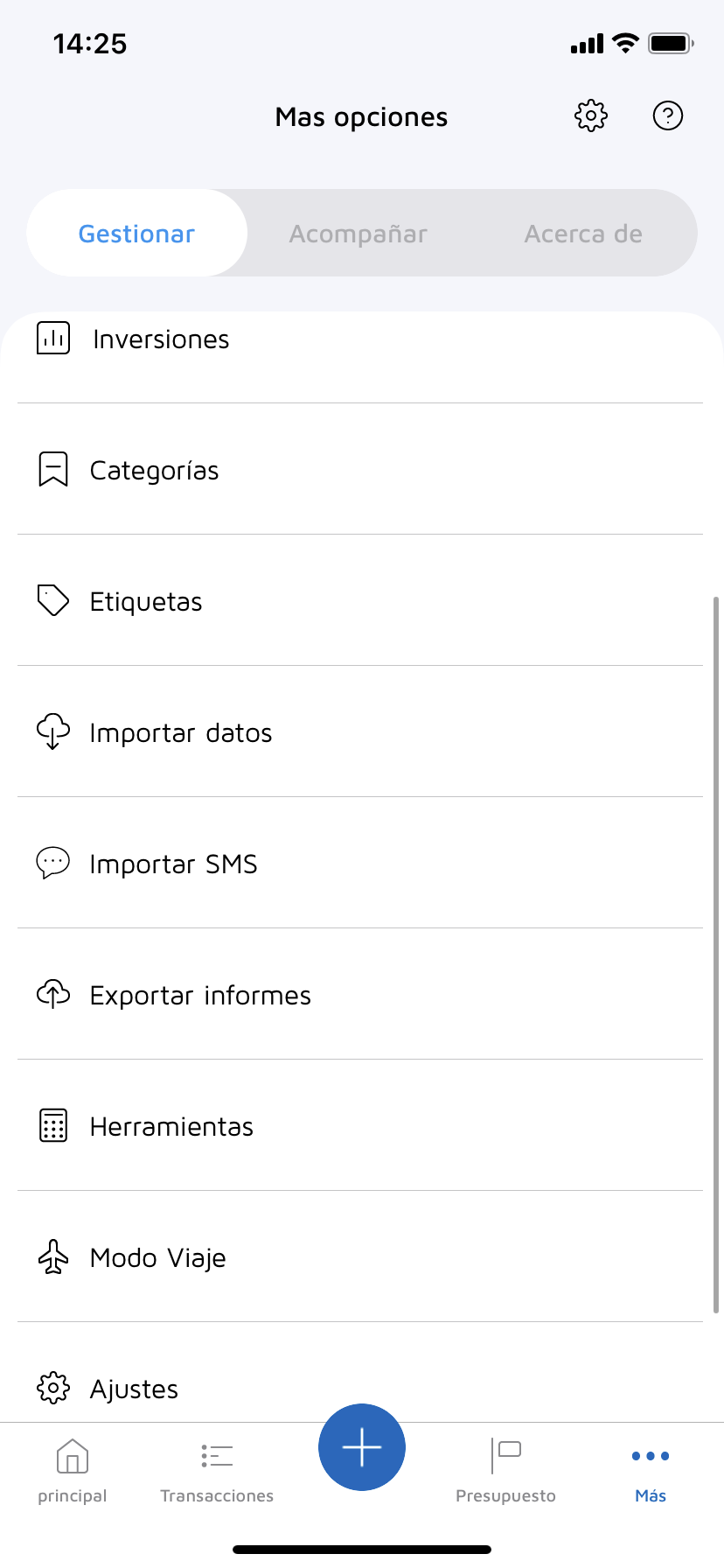Screen dimensions: 724x1568
Task: Open the Presupuesto bottom tab
Action: pos(505,1472)
